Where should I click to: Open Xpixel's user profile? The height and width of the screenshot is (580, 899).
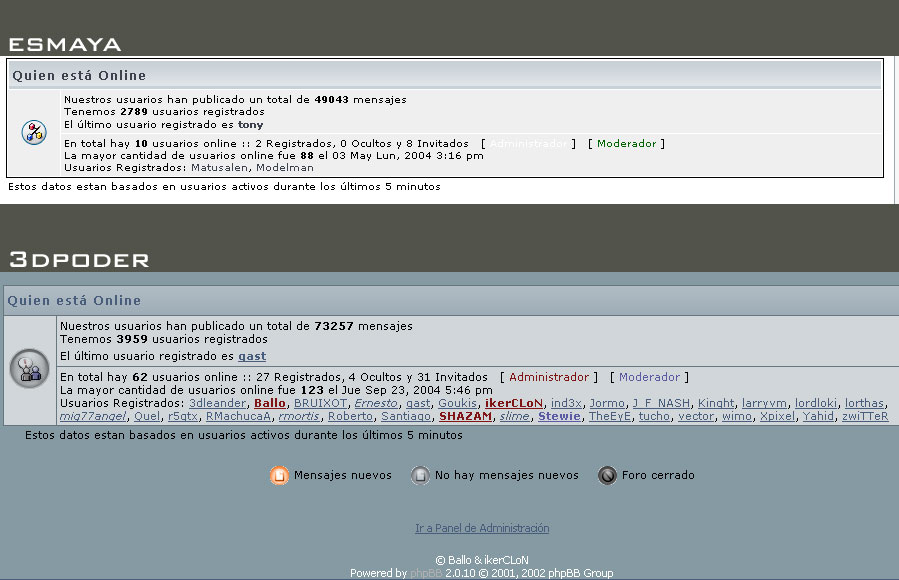tap(777, 416)
